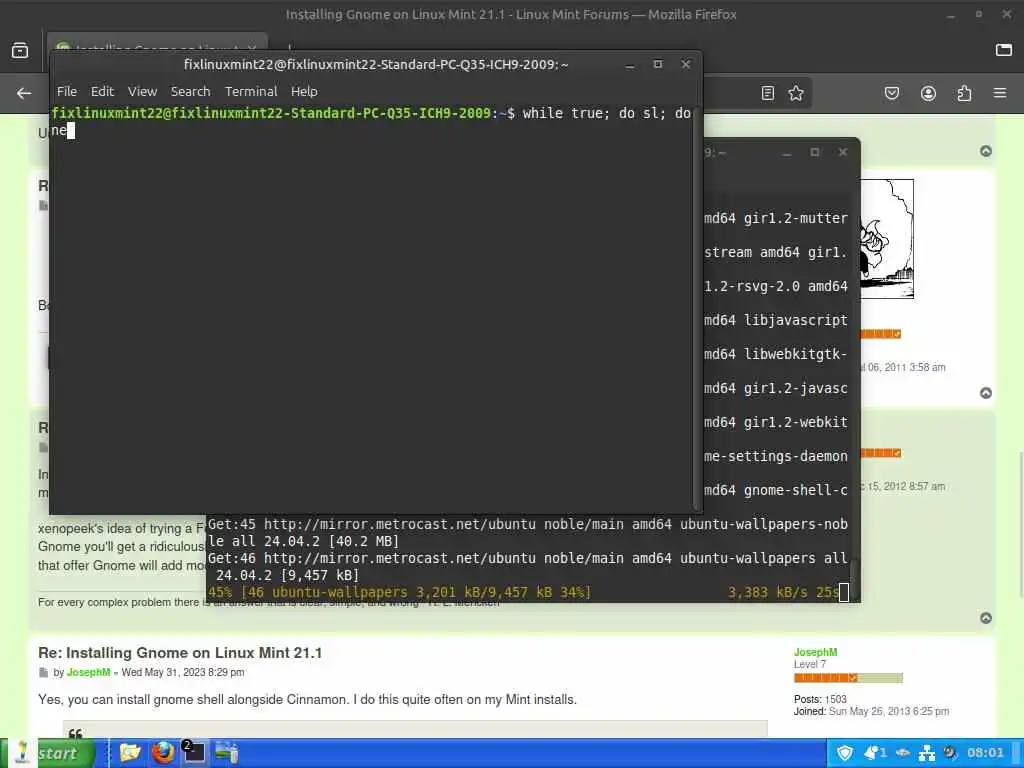Open the network connection tray icon
The width and height of the screenshot is (1024, 768).
coord(927,754)
